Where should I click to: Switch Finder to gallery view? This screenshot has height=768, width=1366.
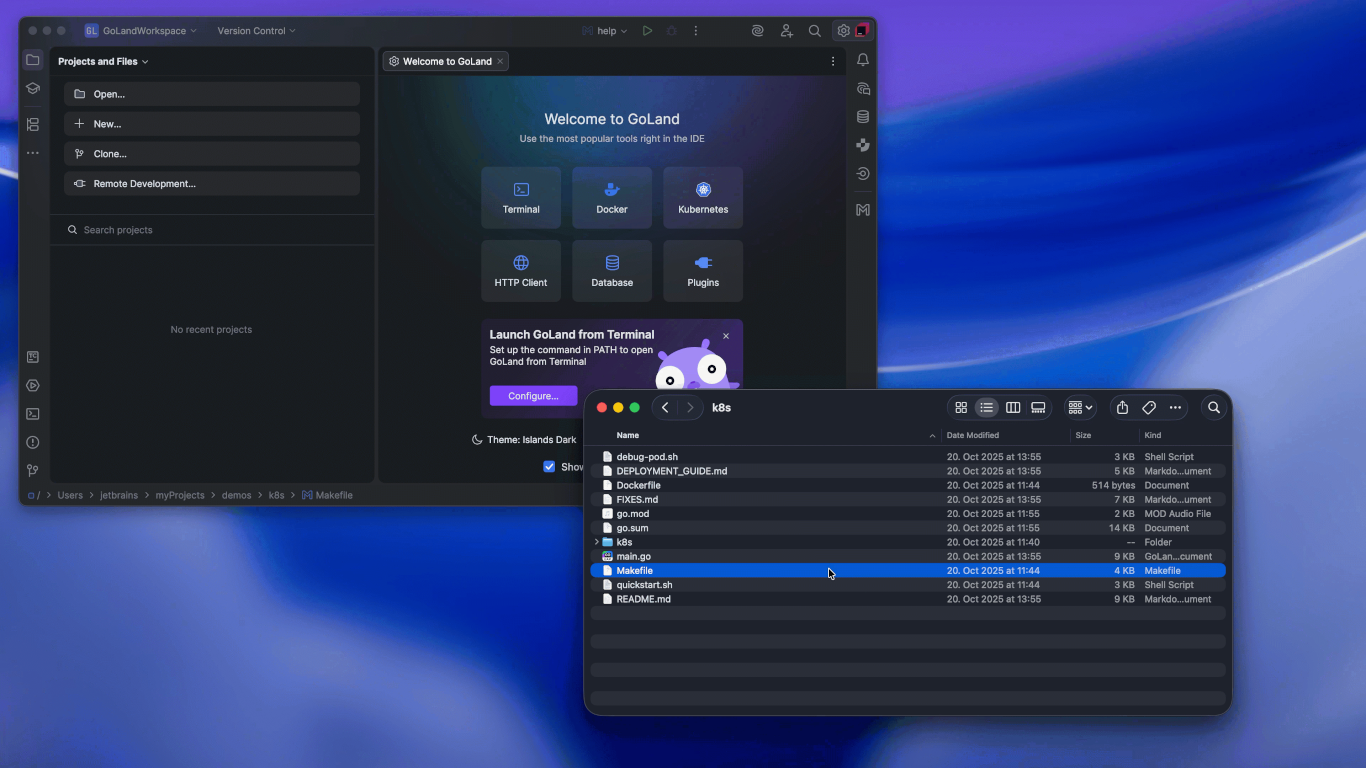(x=1038, y=408)
